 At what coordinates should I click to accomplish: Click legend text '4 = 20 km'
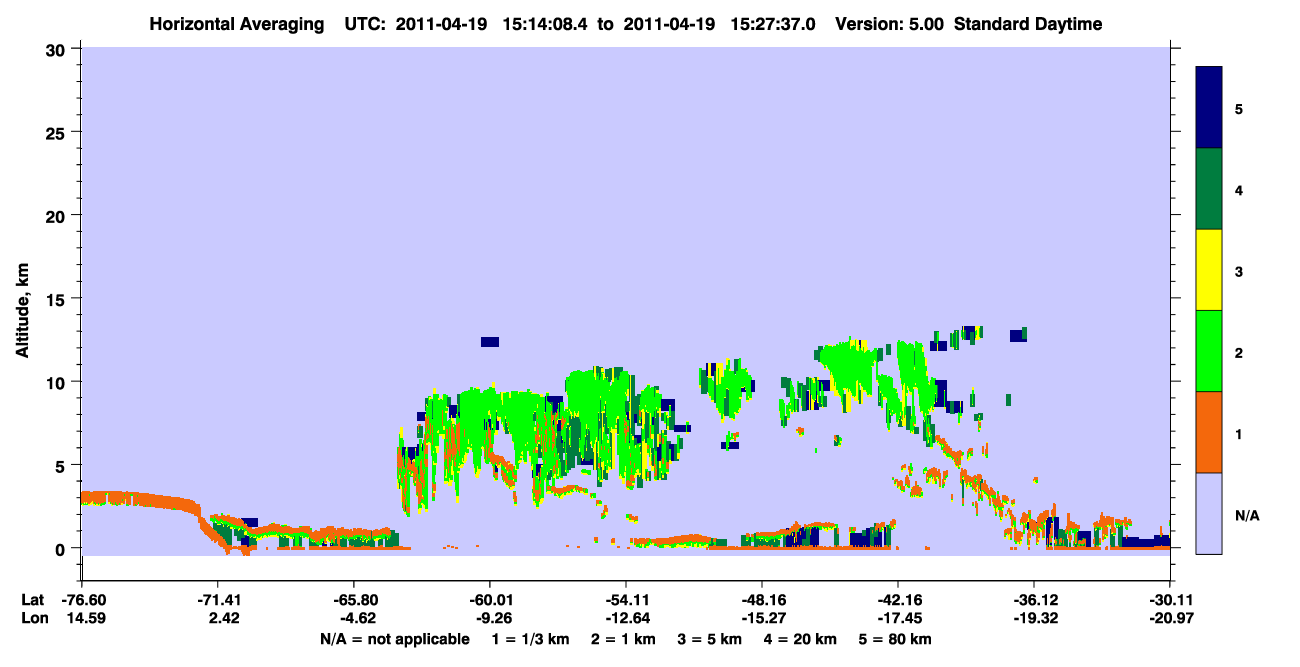pyautogui.click(x=800, y=639)
